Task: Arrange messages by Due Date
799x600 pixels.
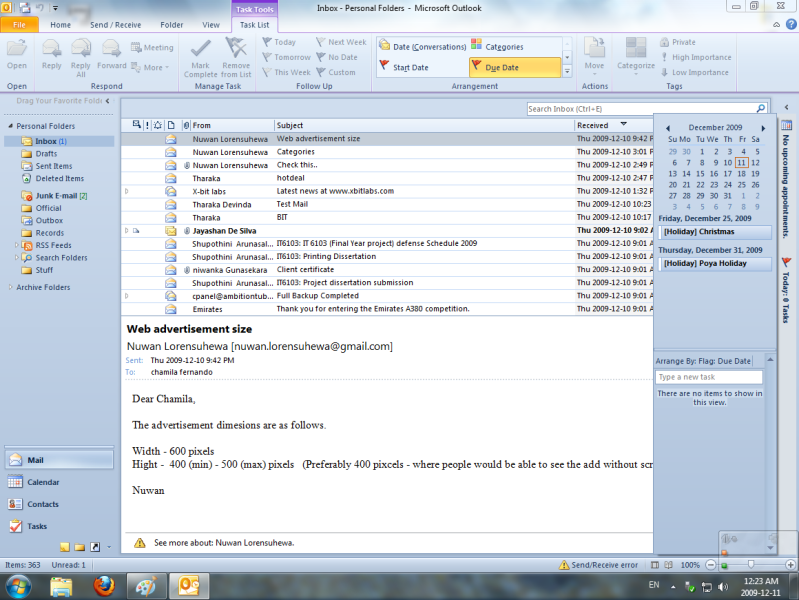Action: click(515, 67)
